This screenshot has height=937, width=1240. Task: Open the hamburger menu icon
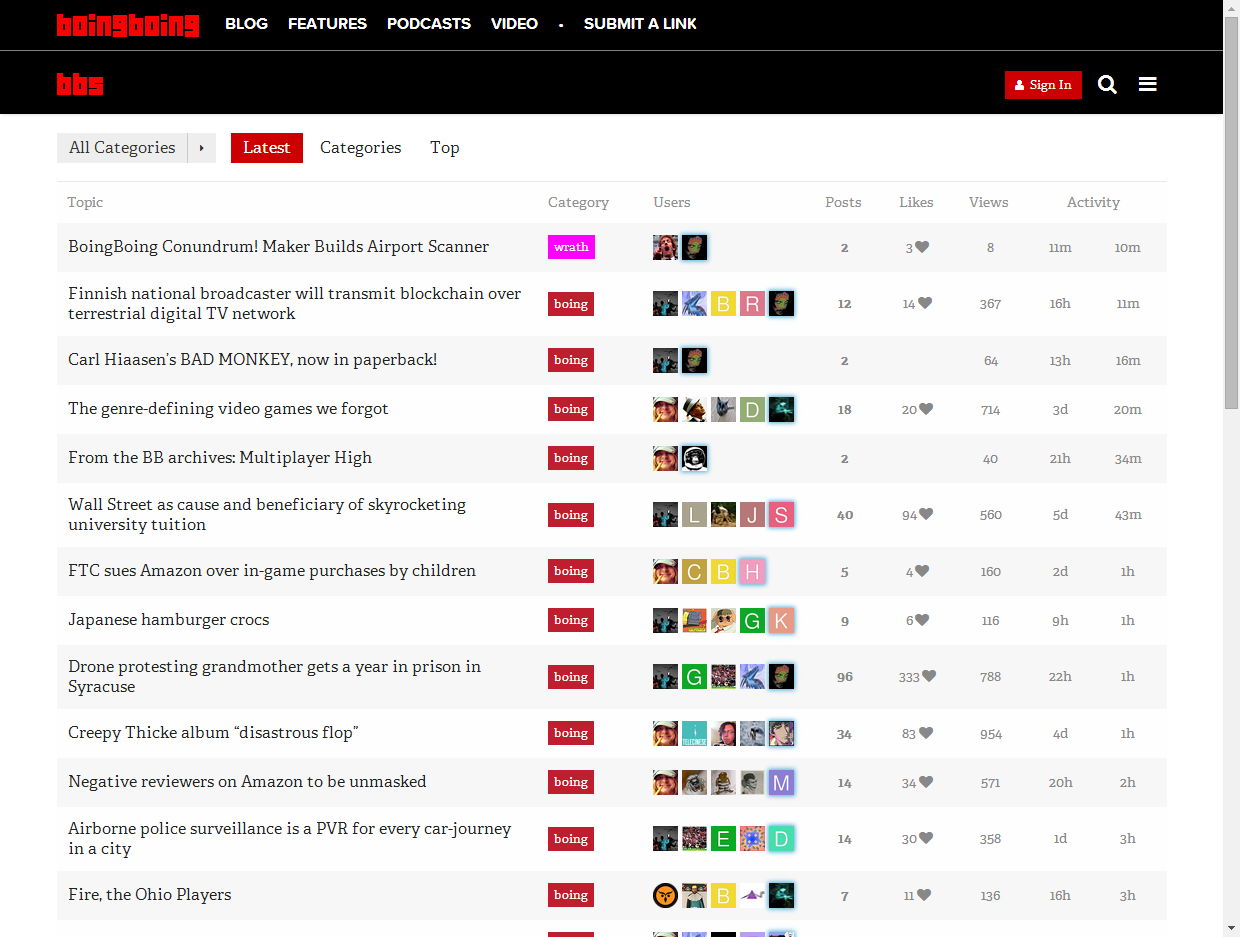pos(1148,85)
